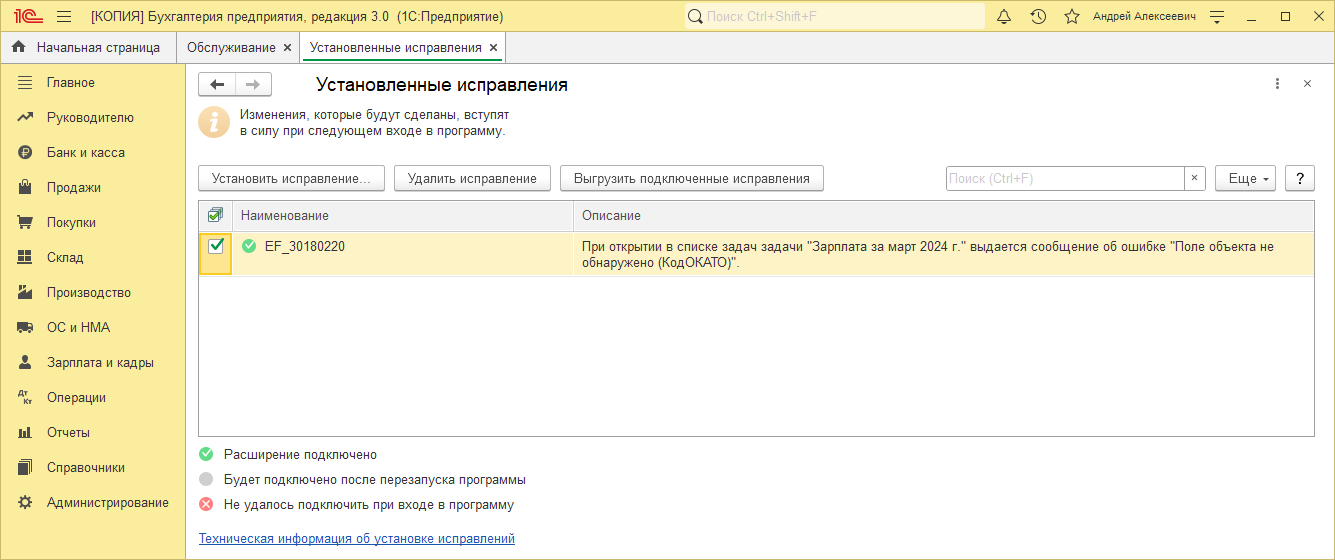The image size is (1335, 560).
Task: Go back with the left arrow button
Action: (x=216, y=85)
